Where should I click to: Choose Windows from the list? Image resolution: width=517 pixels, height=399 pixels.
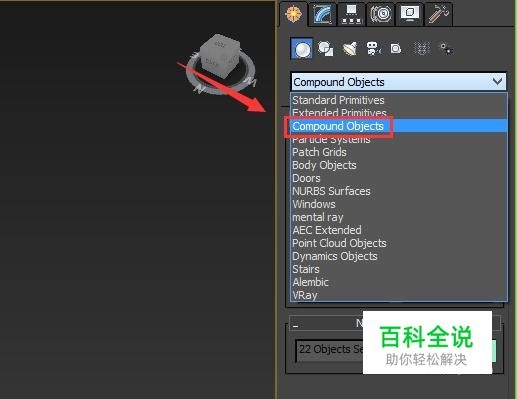pyautogui.click(x=399, y=204)
